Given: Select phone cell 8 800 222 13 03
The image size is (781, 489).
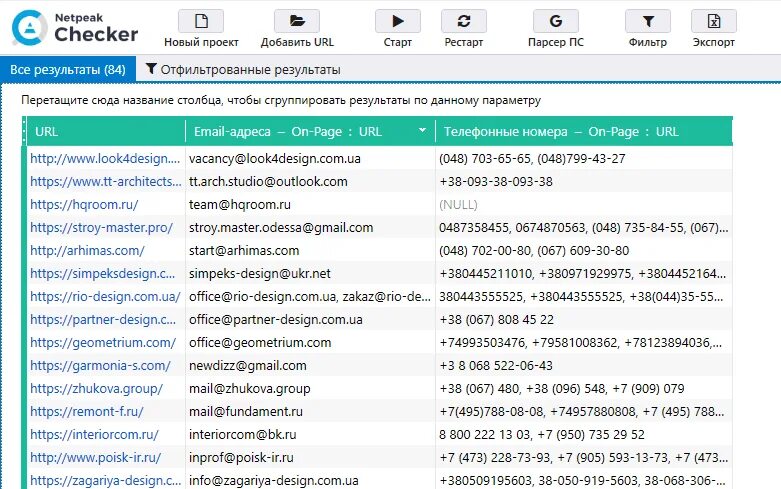Looking at the screenshot, I should (x=584, y=434).
